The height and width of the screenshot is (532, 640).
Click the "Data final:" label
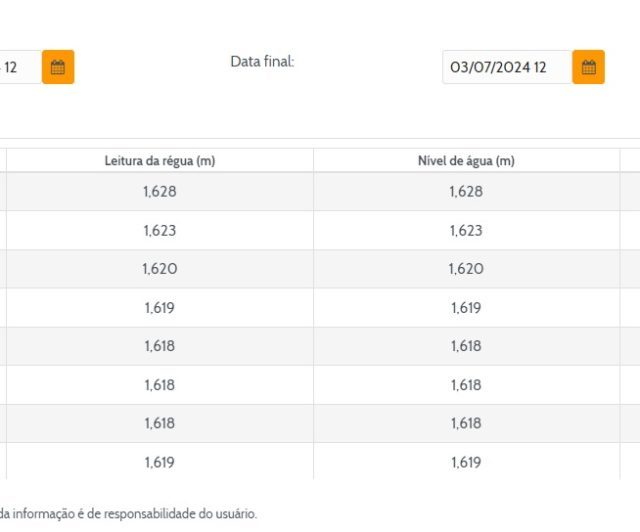pos(262,62)
